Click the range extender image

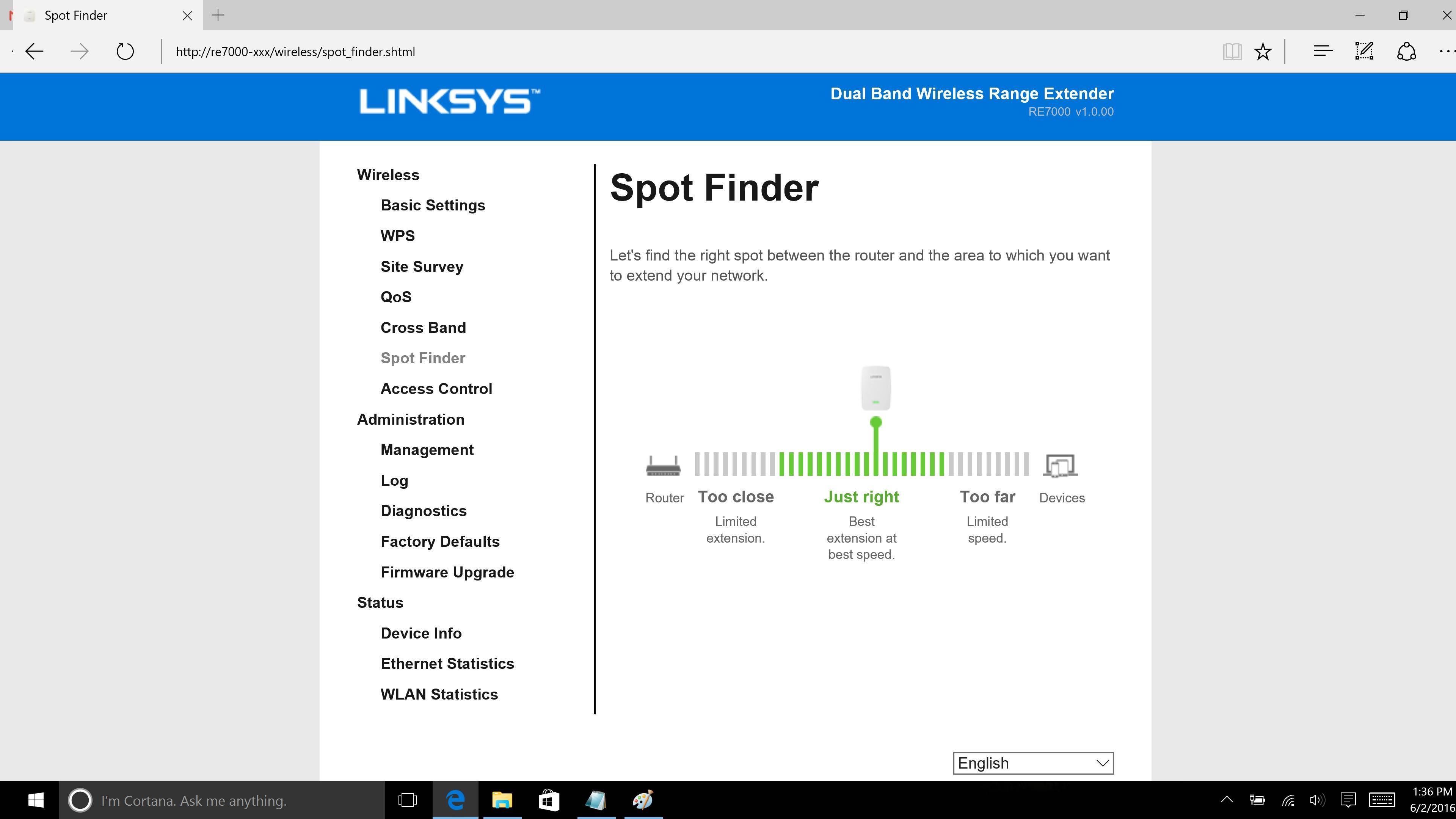875,388
